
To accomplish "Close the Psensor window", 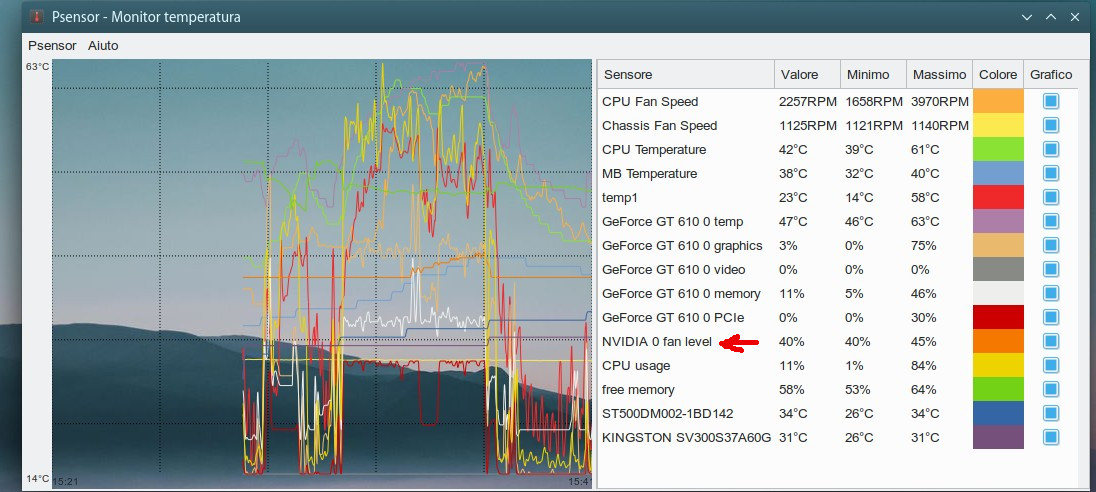I will tap(1075, 17).
